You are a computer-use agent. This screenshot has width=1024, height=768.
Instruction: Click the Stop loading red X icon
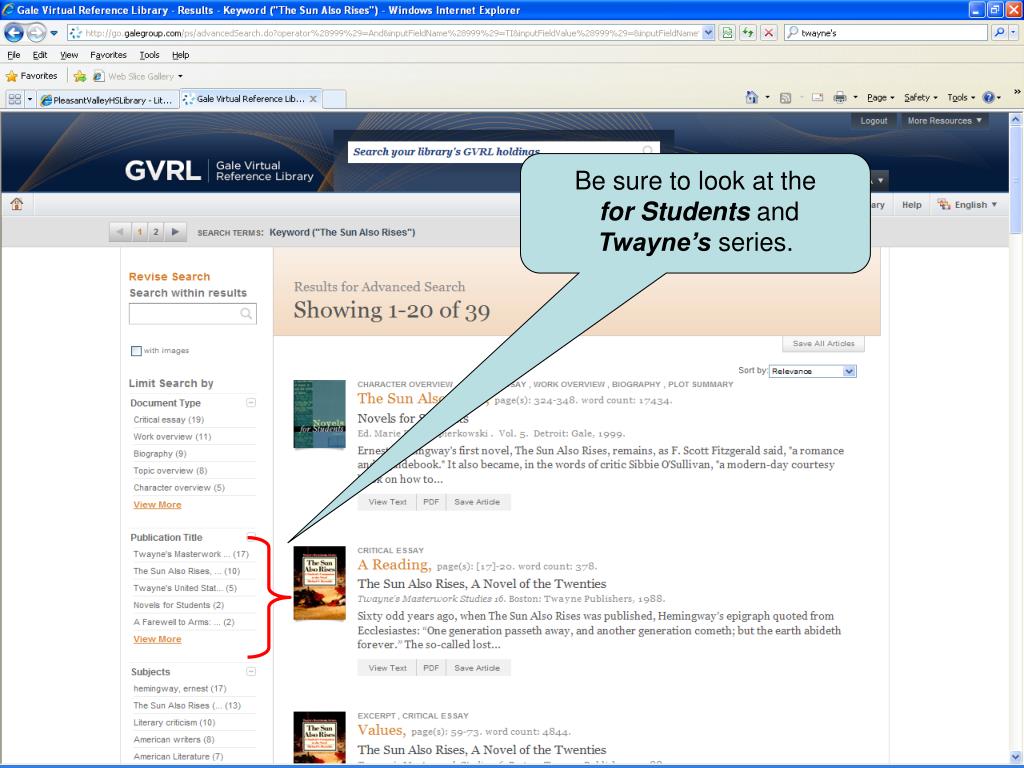click(x=769, y=32)
